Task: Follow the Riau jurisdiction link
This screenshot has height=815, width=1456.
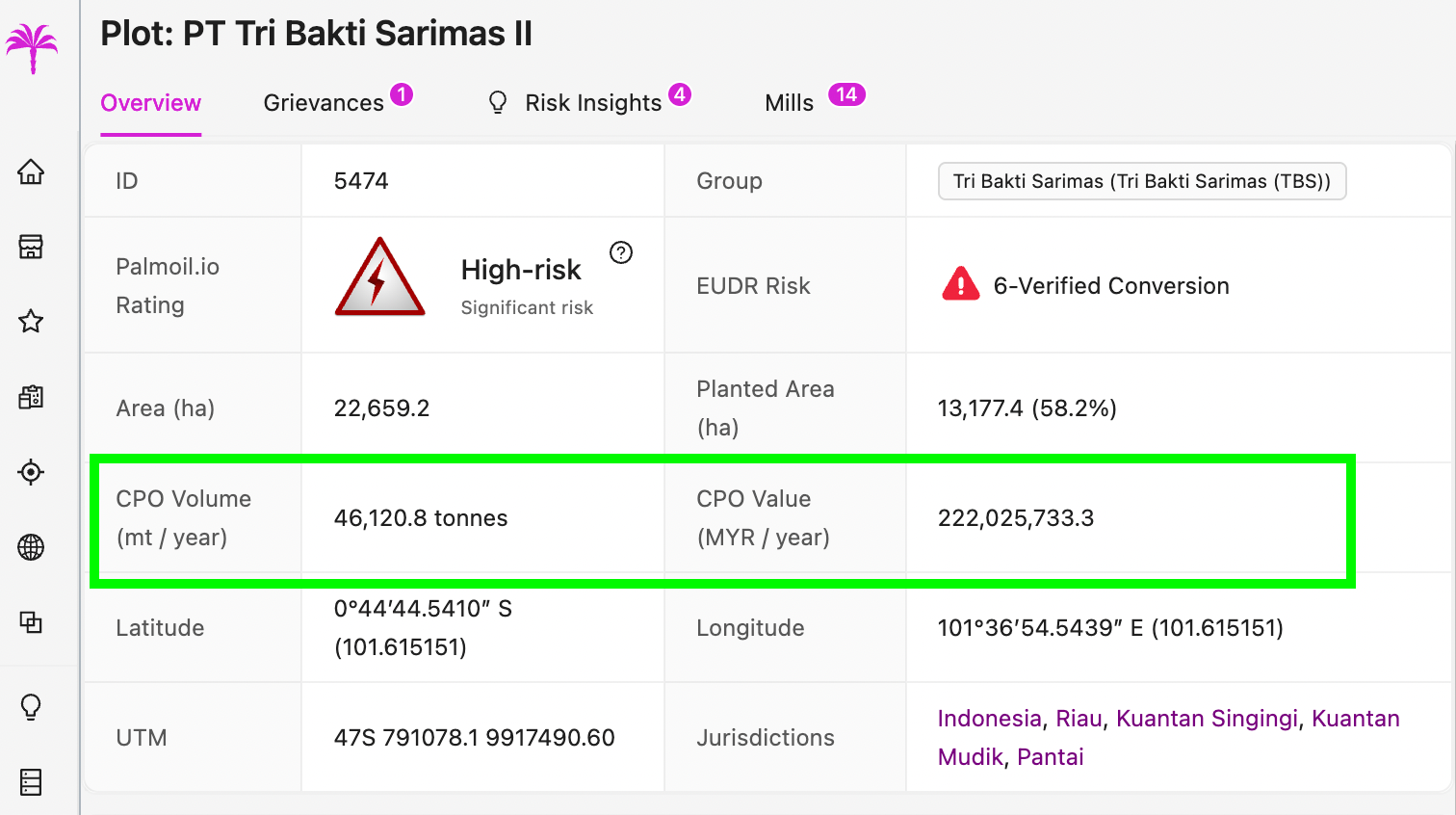Action: pos(1079,719)
